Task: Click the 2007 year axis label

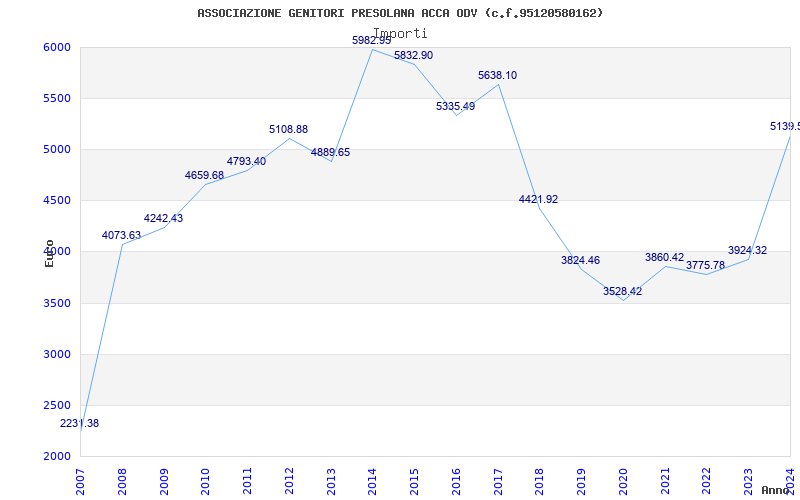Action: 80,482
